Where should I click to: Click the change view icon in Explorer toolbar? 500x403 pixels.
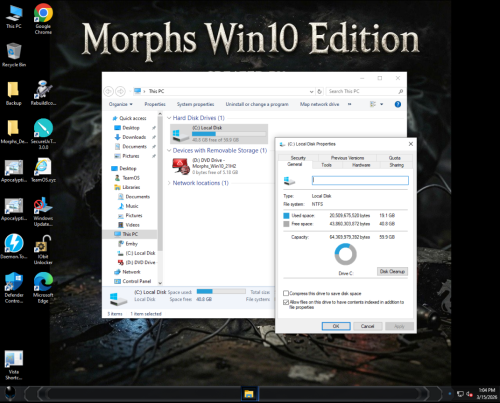[373, 104]
